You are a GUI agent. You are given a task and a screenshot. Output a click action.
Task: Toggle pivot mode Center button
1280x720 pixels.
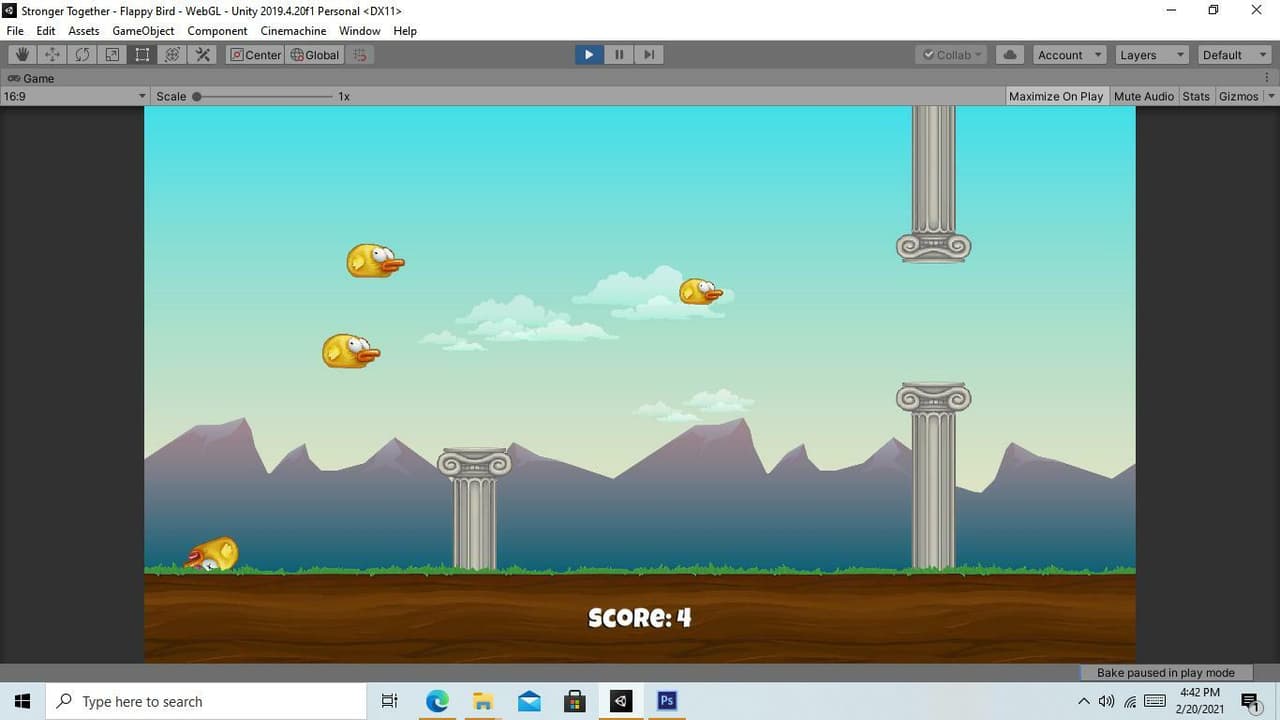(256, 55)
